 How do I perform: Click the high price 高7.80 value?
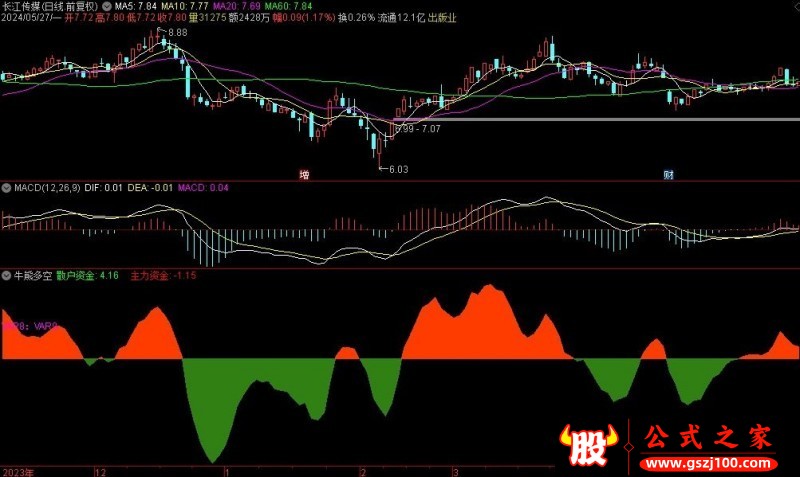pos(110,18)
